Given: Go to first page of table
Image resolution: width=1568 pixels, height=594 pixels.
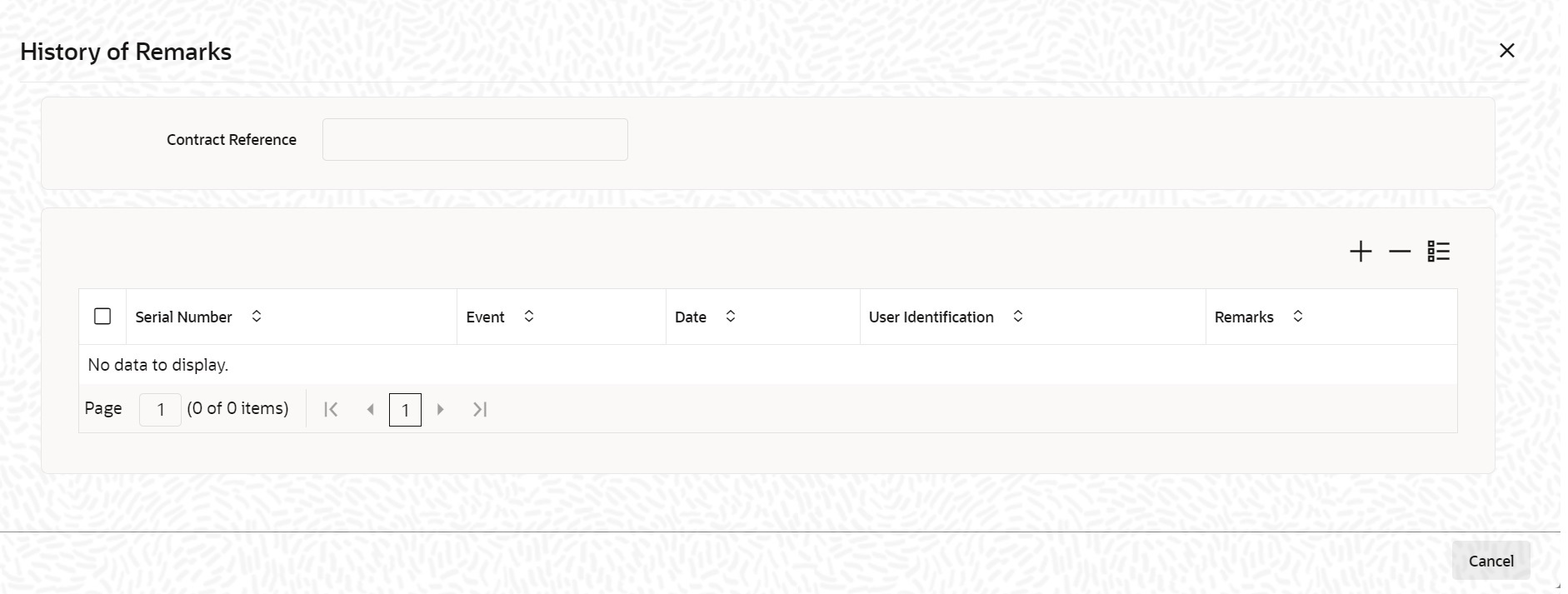Looking at the screenshot, I should coord(331,409).
